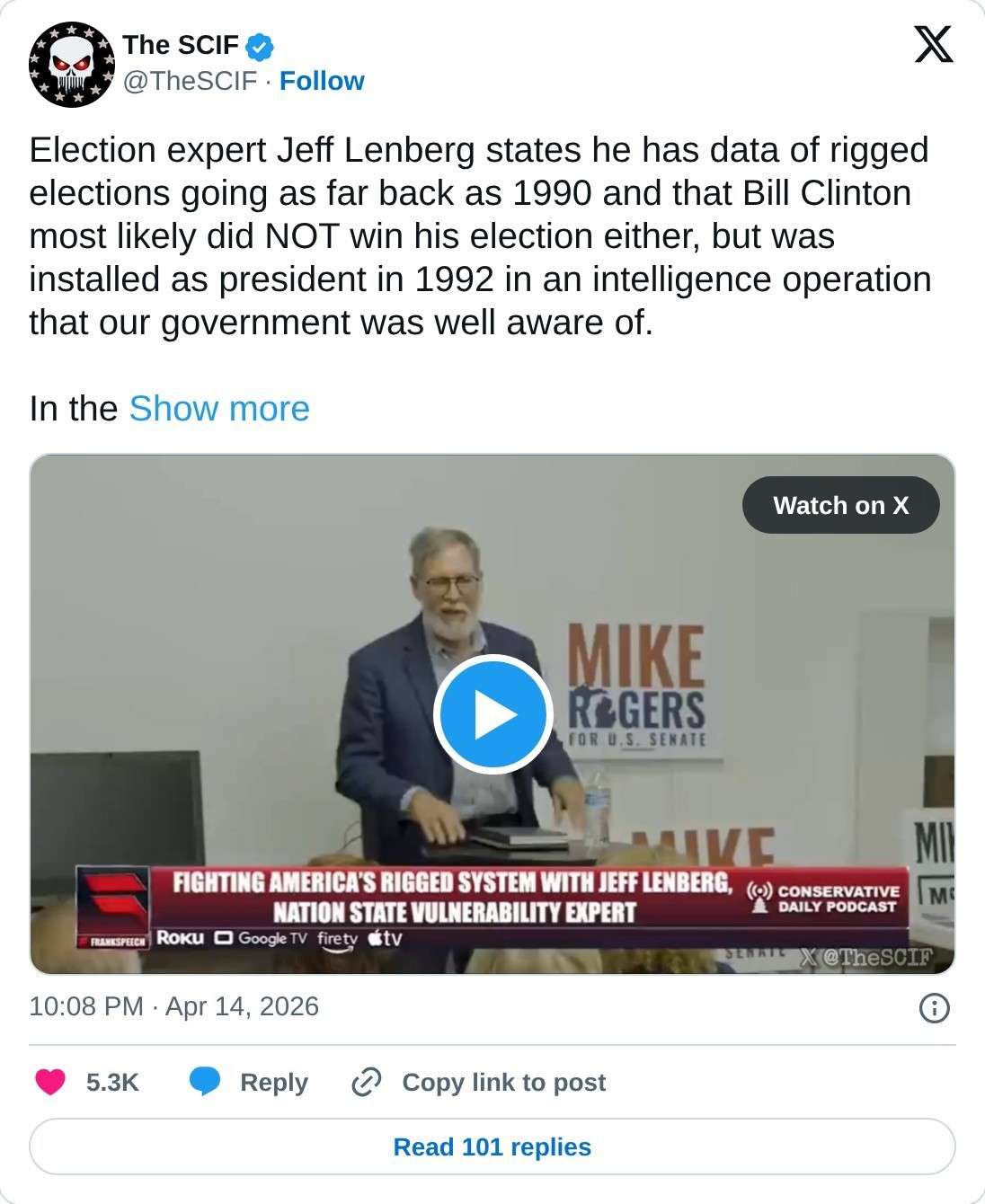The width and height of the screenshot is (985, 1204).
Task: Open the X logo in the corner
Action: 933,44
